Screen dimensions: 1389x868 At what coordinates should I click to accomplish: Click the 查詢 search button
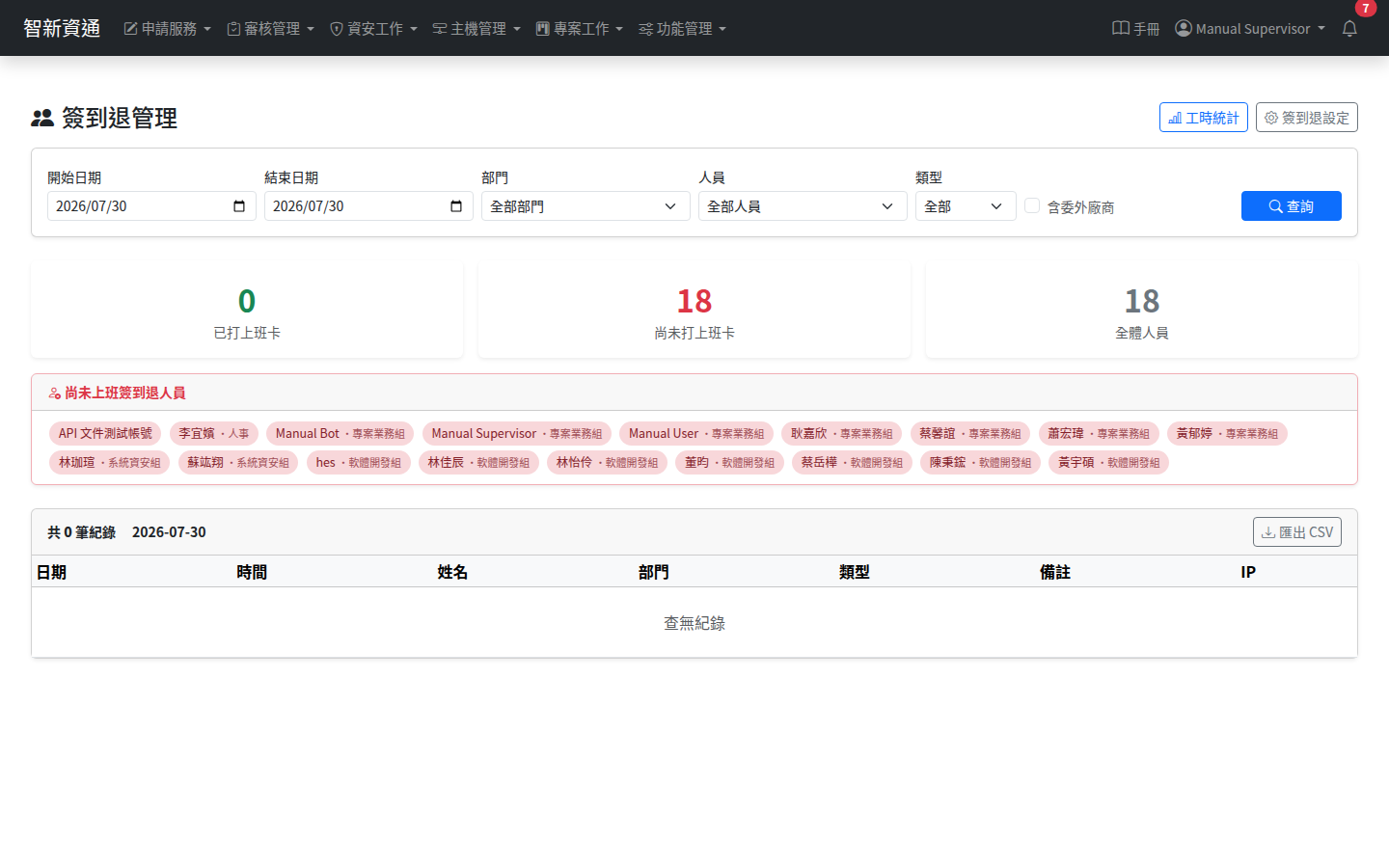[x=1292, y=206]
